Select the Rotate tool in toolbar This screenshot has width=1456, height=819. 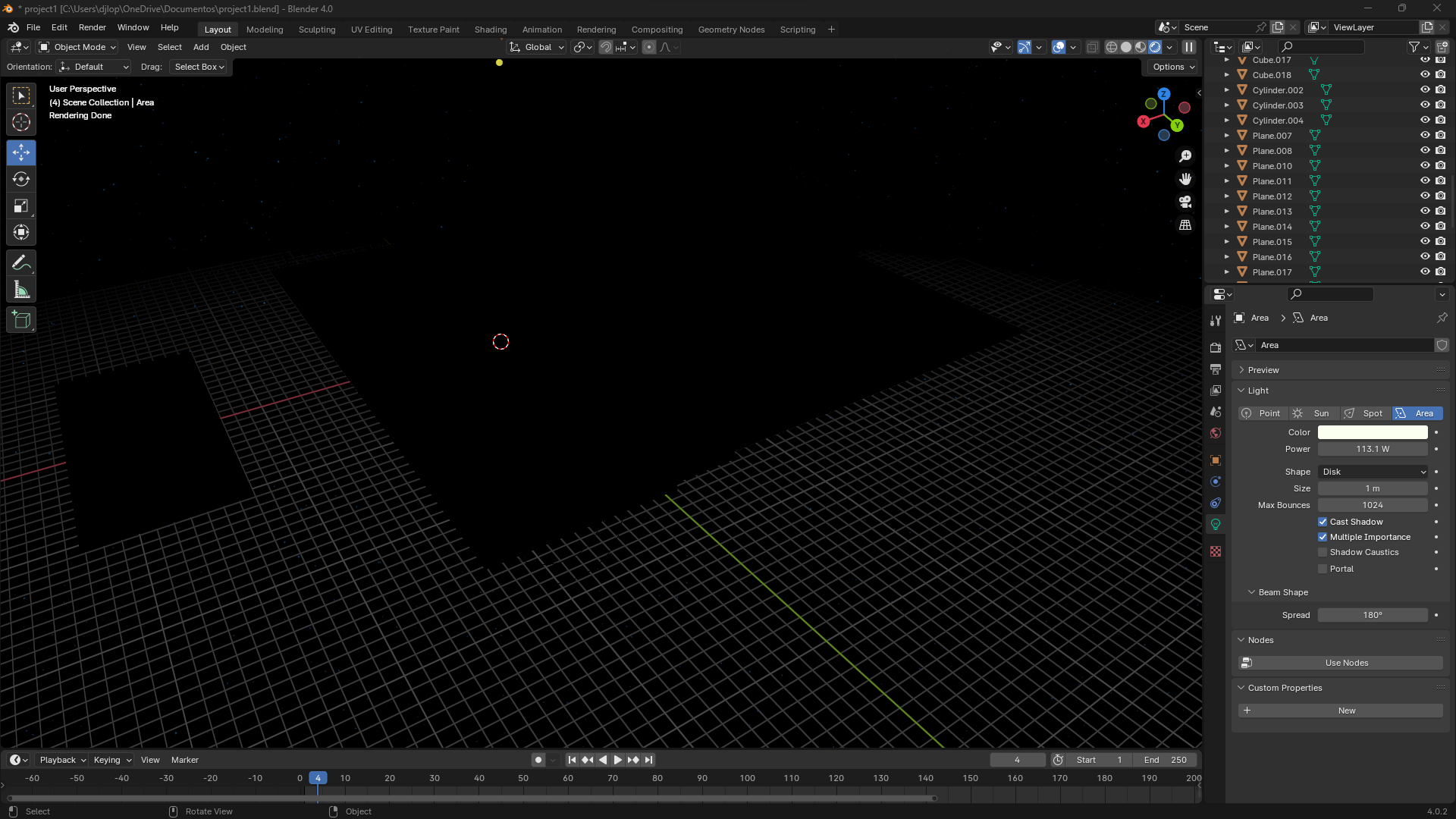click(x=21, y=180)
